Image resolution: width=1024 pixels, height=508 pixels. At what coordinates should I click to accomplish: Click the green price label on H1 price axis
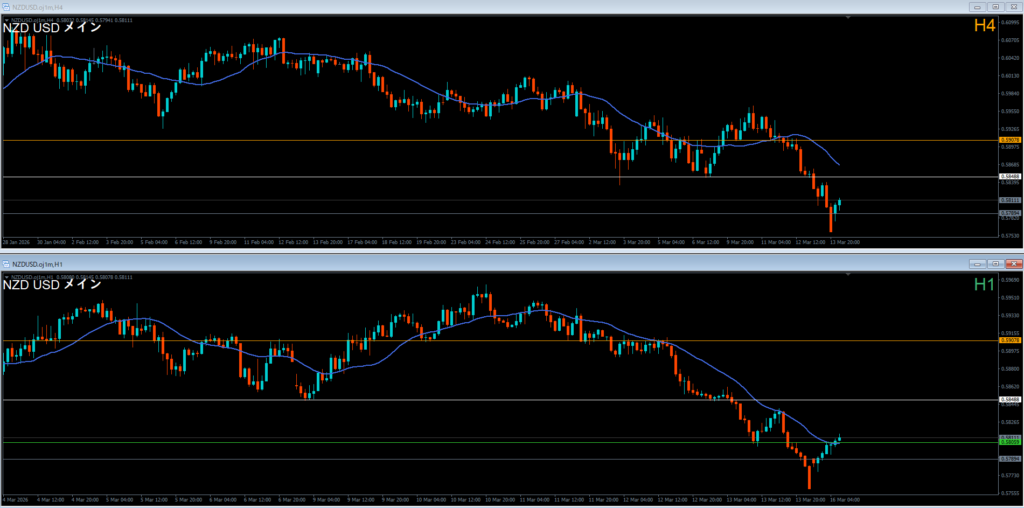pyautogui.click(x=1009, y=442)
